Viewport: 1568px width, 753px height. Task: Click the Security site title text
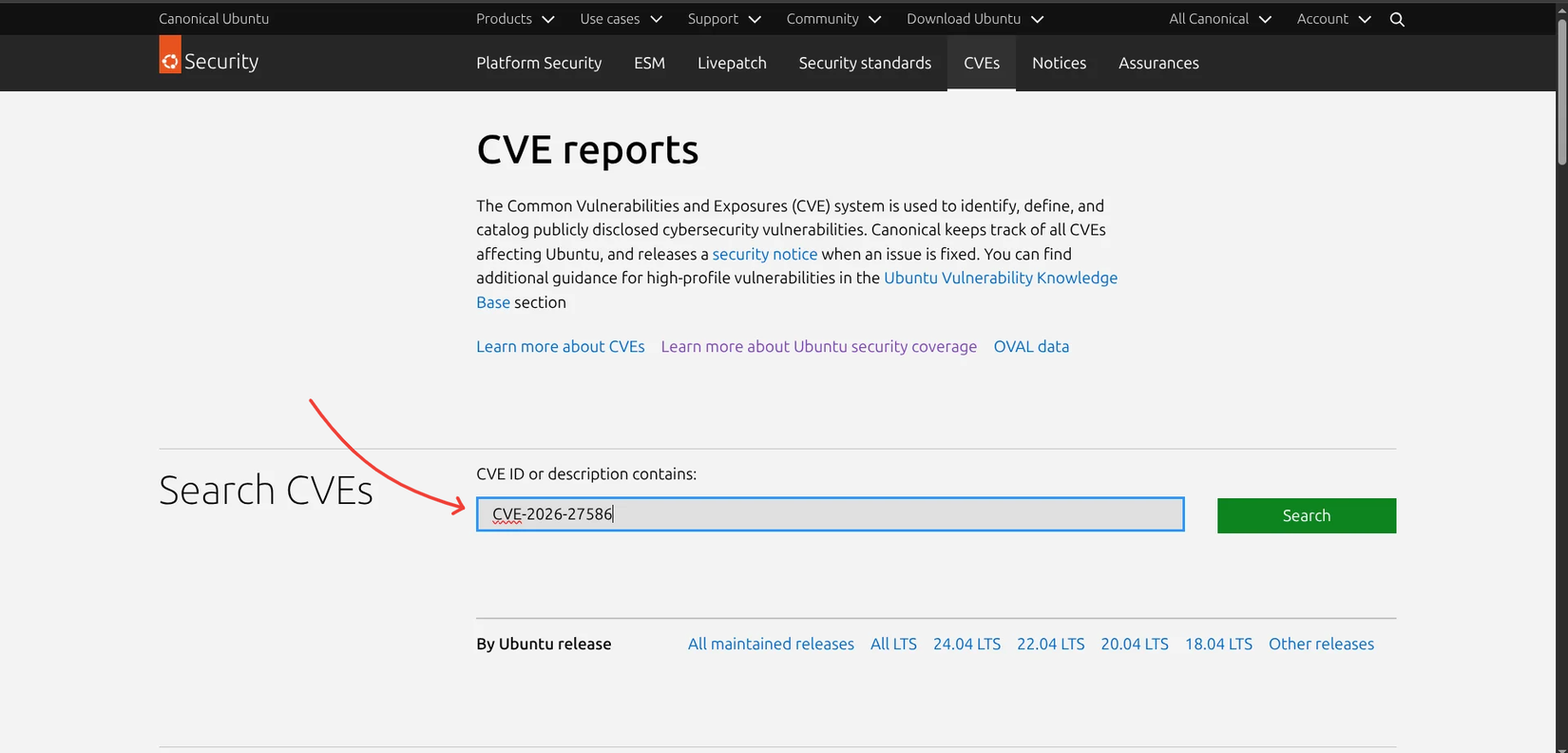pyautogui.click(x=221, y=61)
